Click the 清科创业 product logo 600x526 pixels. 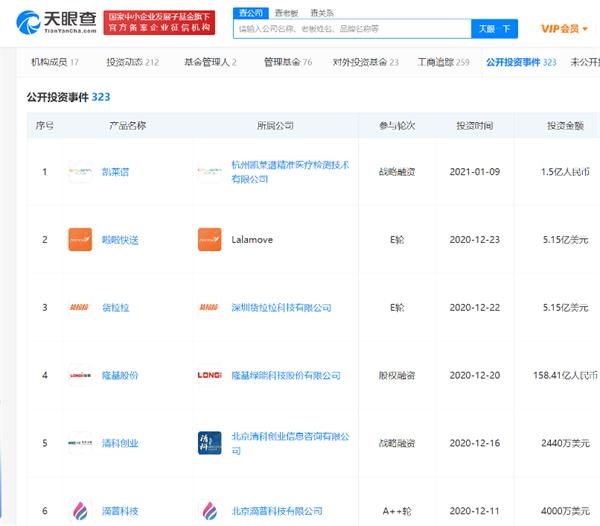(80, 443)
